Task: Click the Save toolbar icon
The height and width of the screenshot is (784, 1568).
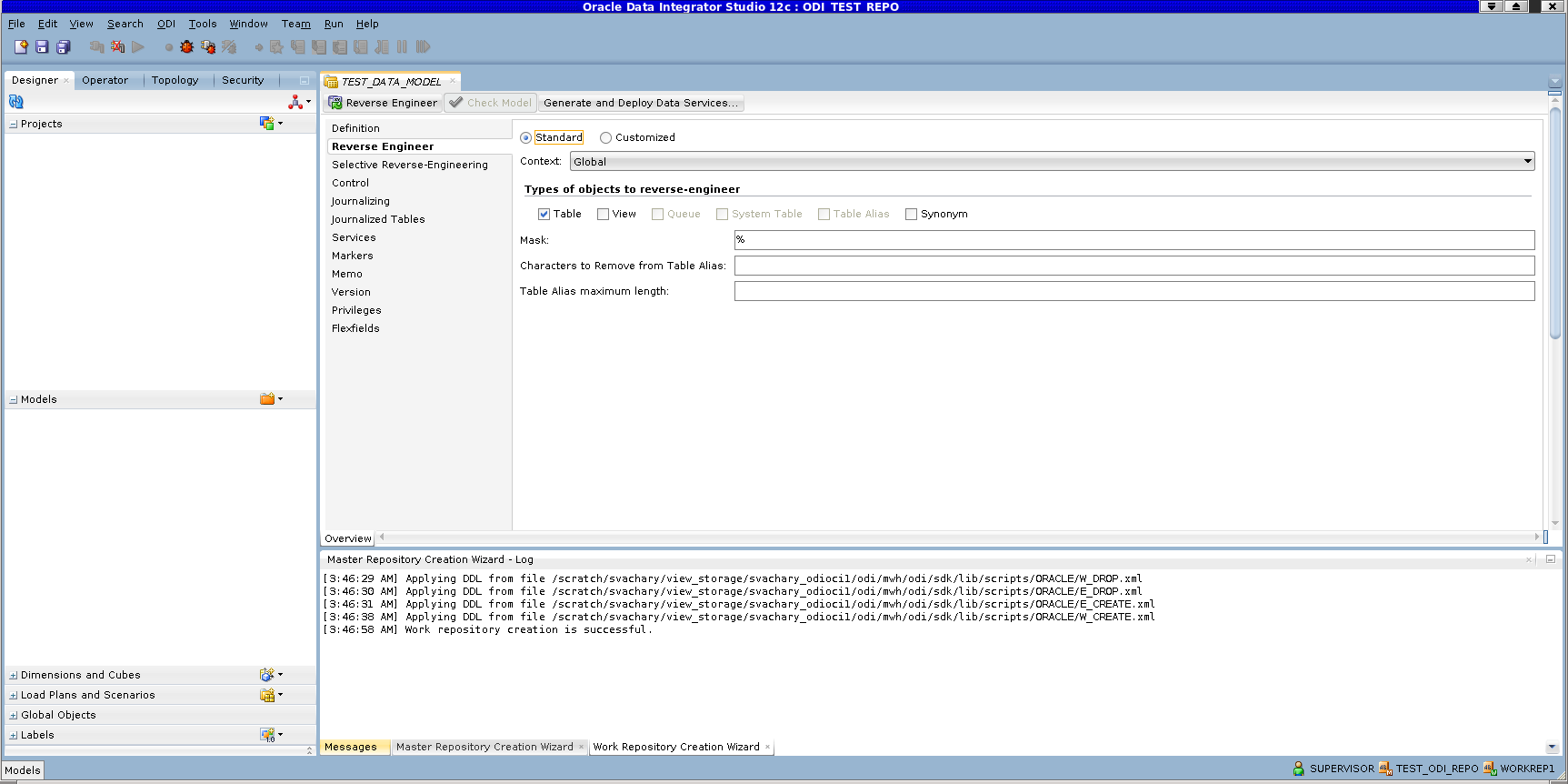Action: (42, 46)
